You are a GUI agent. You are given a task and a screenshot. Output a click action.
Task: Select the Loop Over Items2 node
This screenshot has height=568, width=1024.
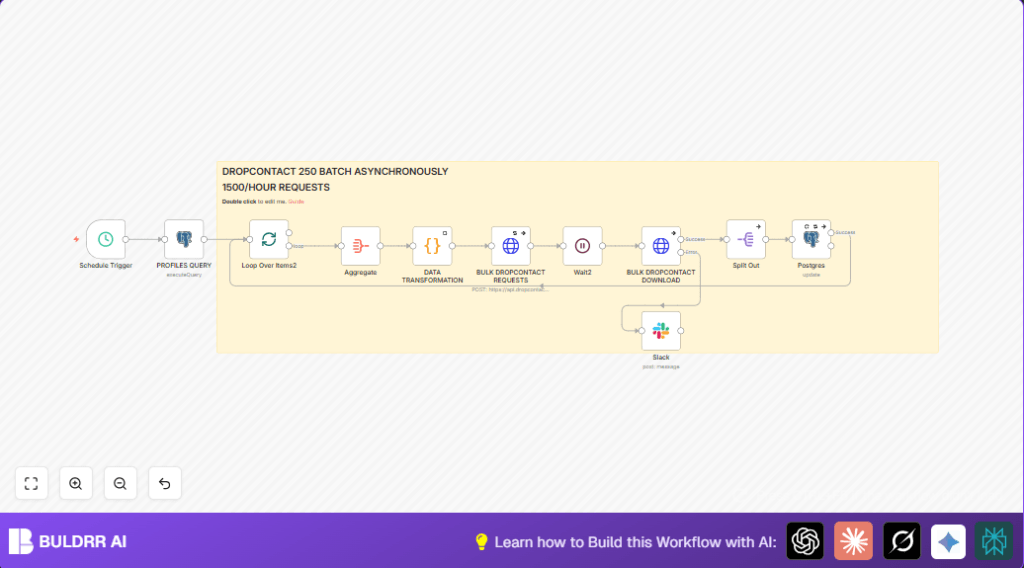(269, 239)
